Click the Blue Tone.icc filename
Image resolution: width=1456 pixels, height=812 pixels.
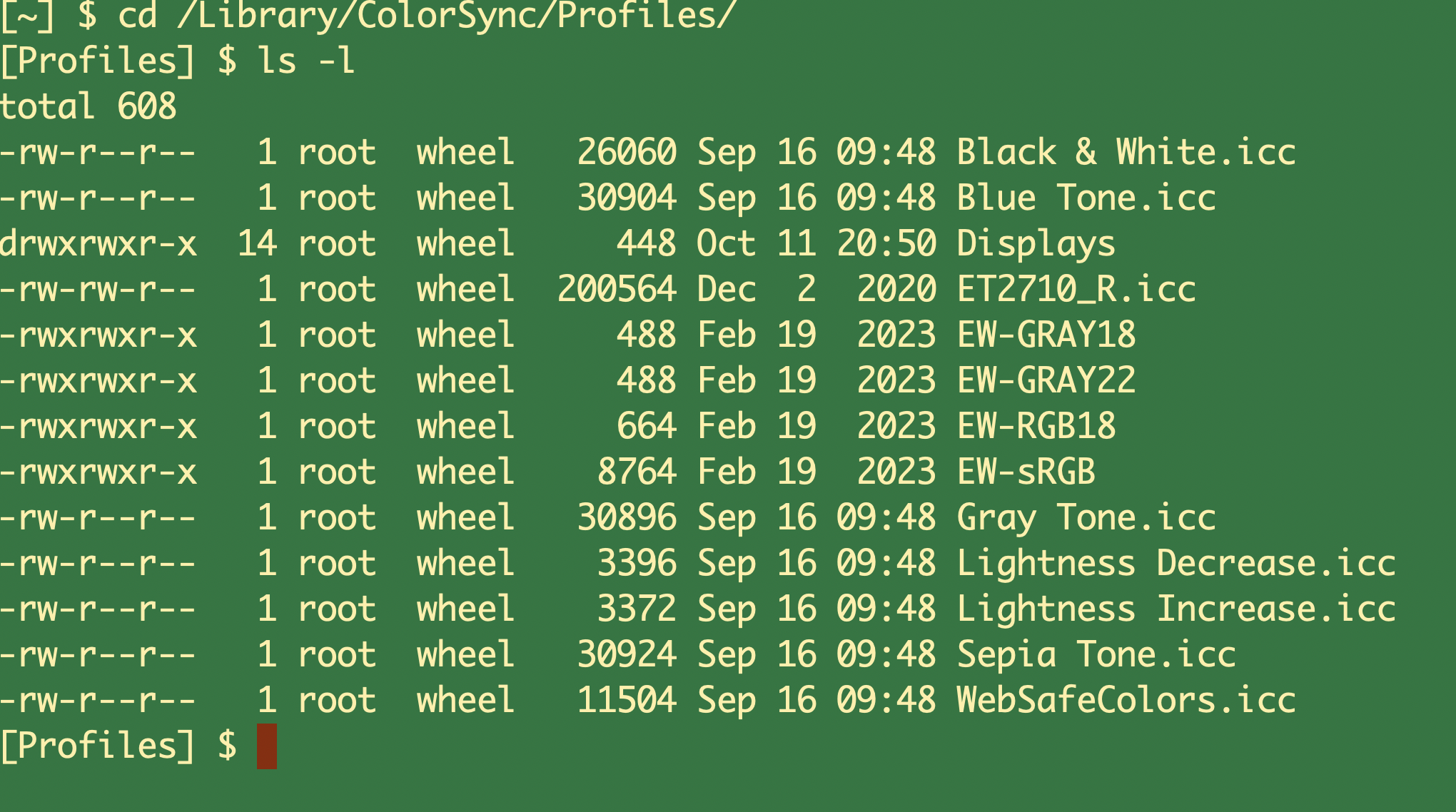click(1086, 198)
